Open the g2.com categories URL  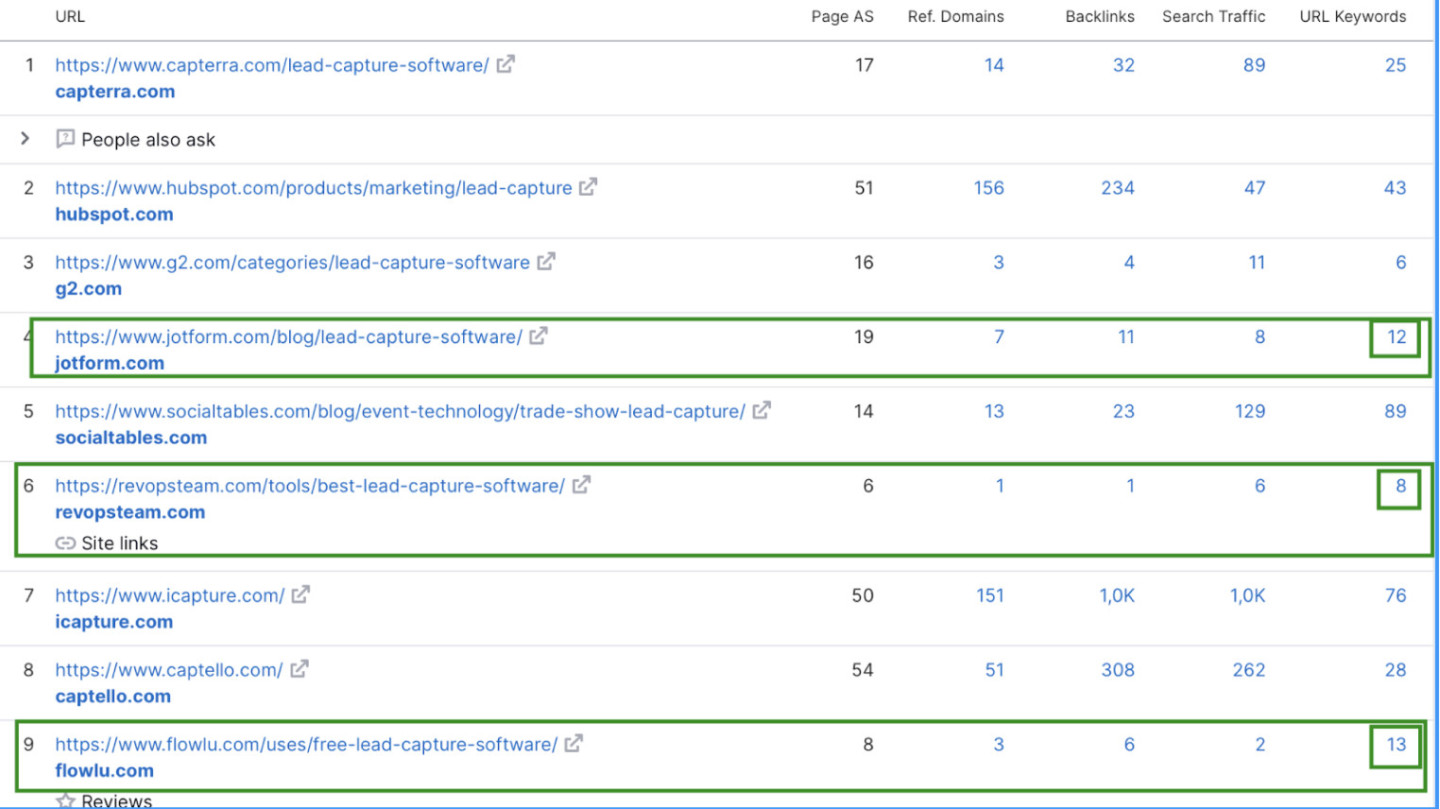coord(292,263)
